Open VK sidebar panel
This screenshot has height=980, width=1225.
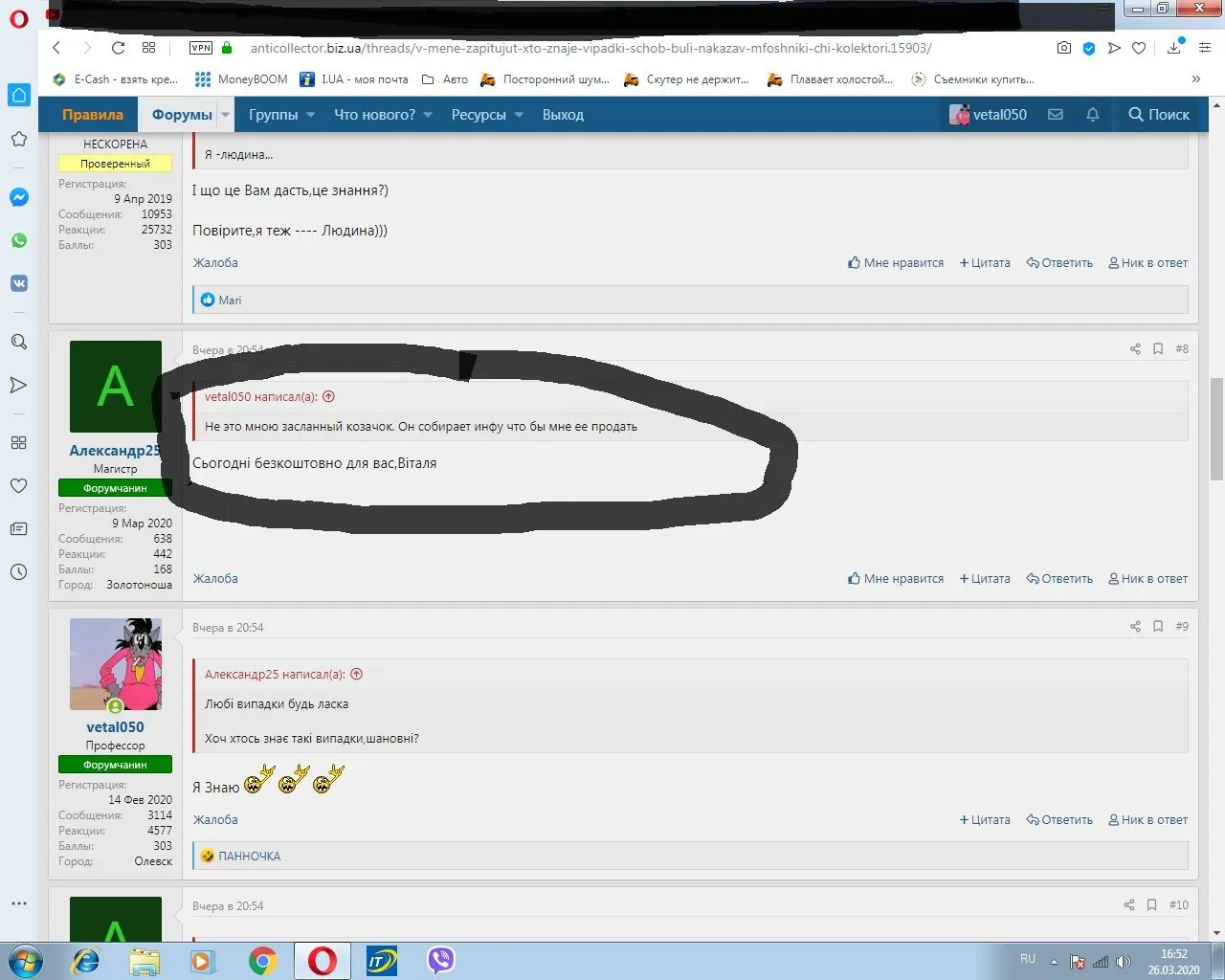(x=18, y=283)
